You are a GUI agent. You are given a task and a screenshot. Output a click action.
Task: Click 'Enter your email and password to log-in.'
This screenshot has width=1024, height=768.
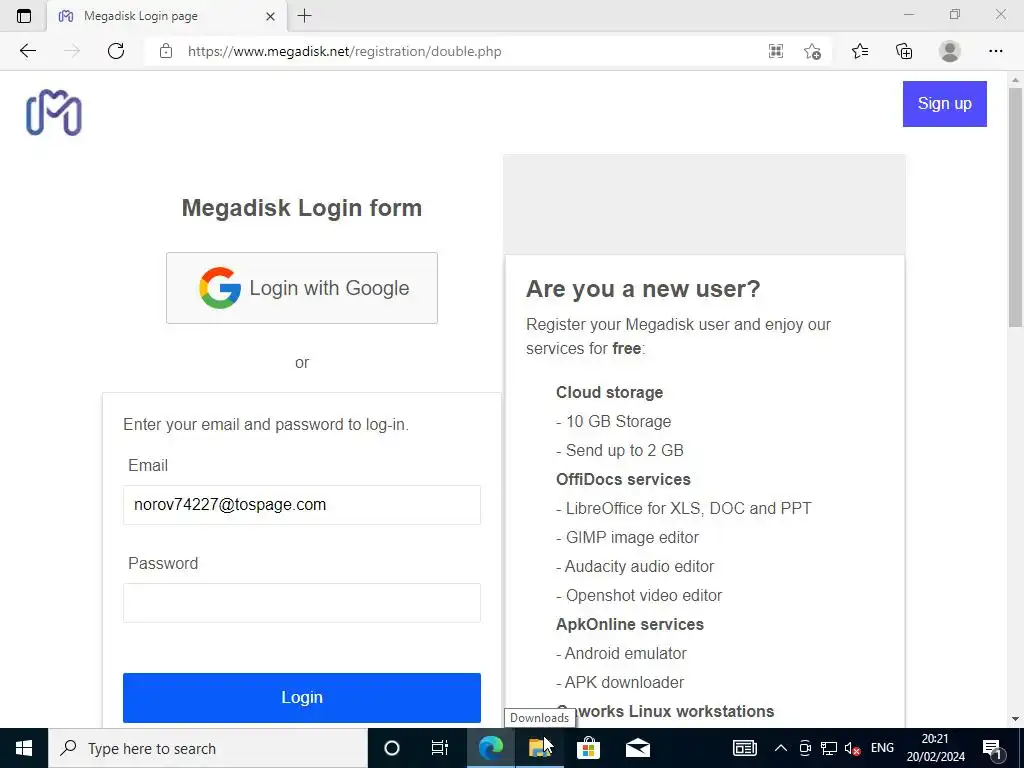[x=266, y=424]
